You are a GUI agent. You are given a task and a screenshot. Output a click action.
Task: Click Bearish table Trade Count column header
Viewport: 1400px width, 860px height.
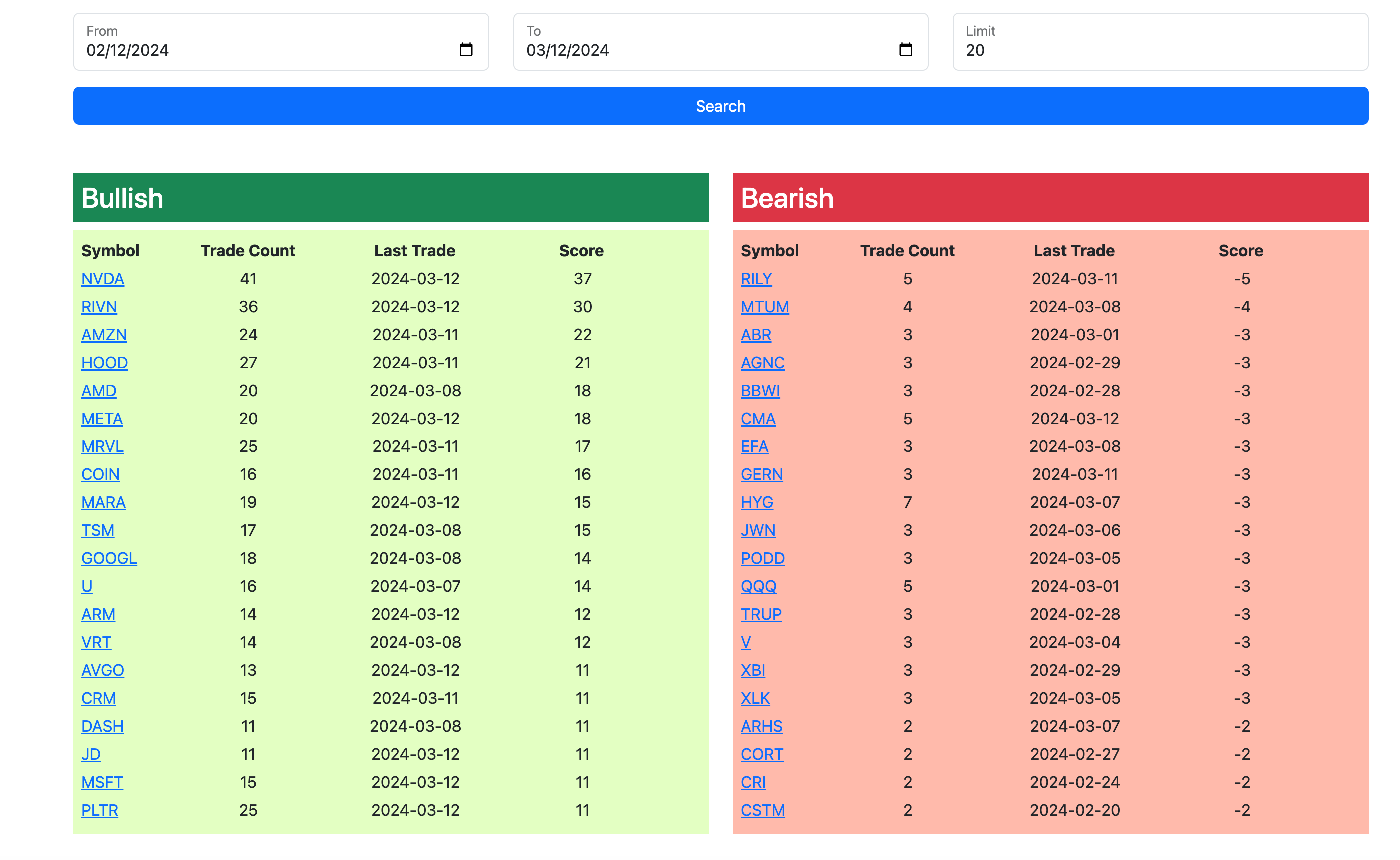click(907, 251)
